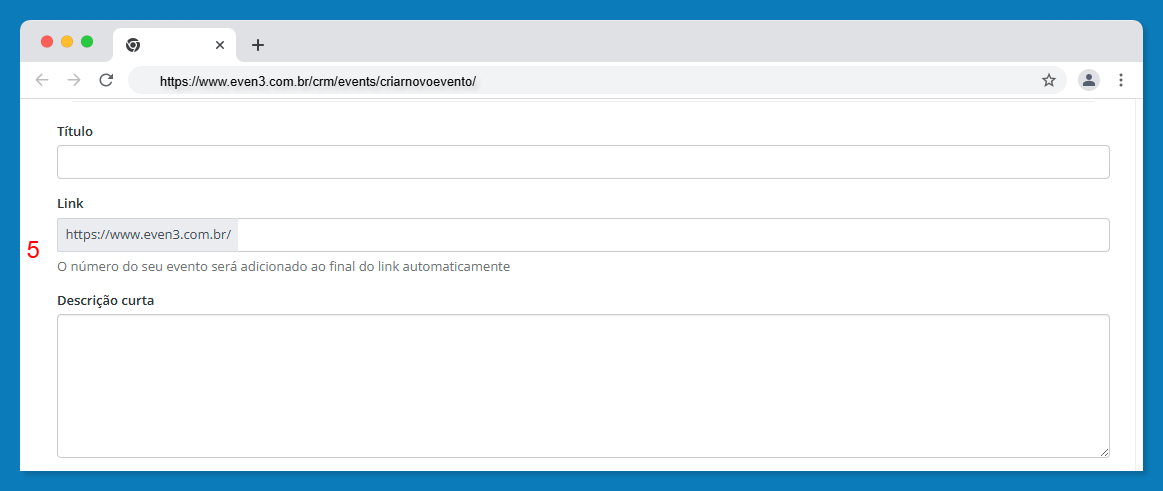Click the https://www.even3.com.br/ link prefix
Viewport: 1163px width, 491px height.
tap(148, 235)
